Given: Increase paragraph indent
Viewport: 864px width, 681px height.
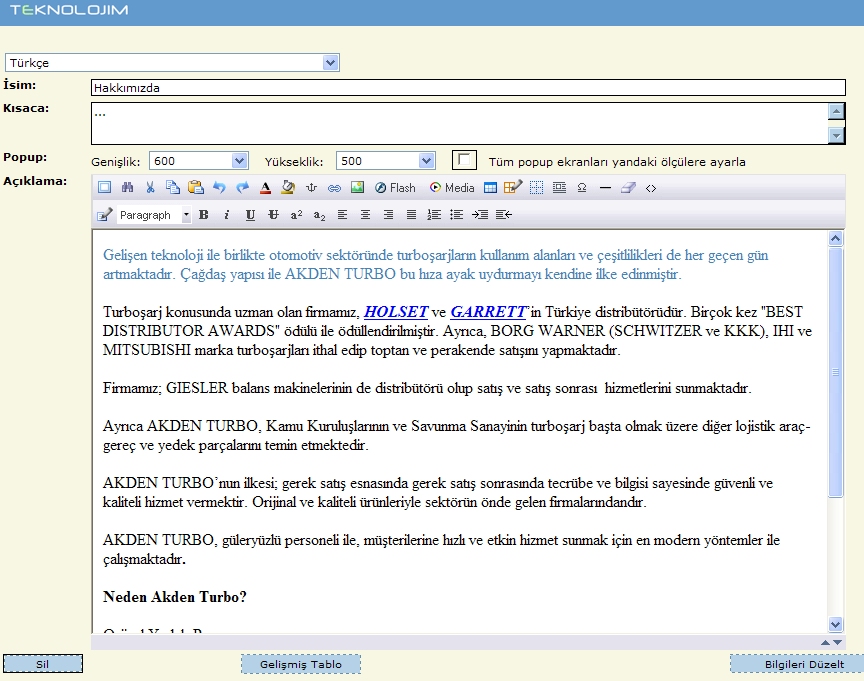Looking at the screenshot, I should coord(480,215).
